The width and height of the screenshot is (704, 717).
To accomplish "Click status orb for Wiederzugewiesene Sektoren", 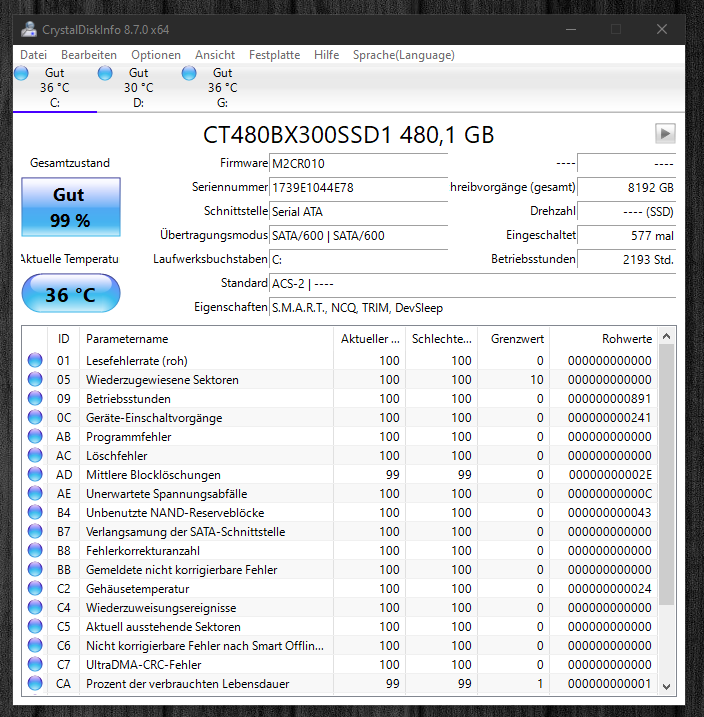I will [x=35, y=380].
